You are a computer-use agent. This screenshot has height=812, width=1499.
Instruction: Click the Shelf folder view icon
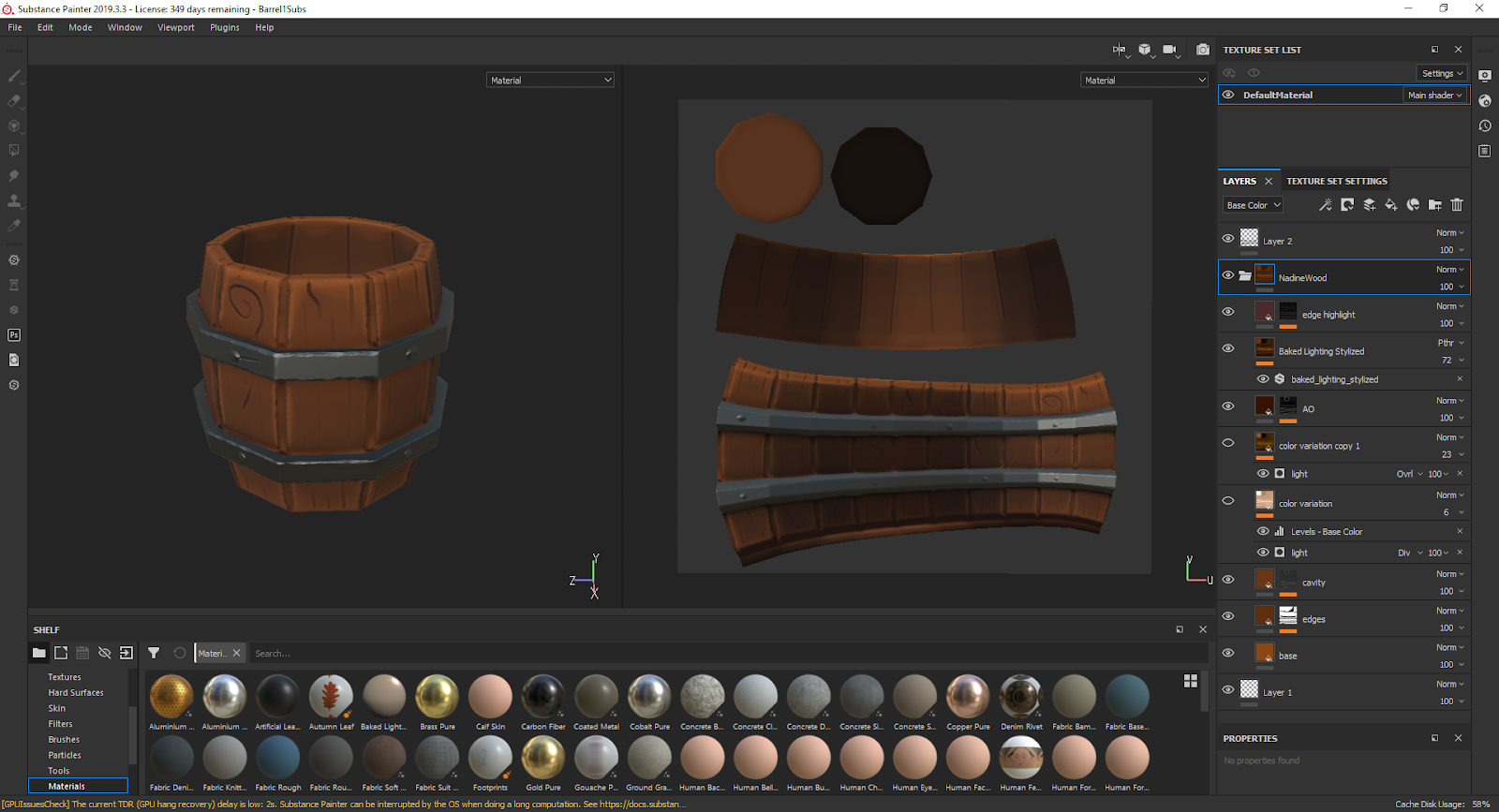click(x=38, y=653)
